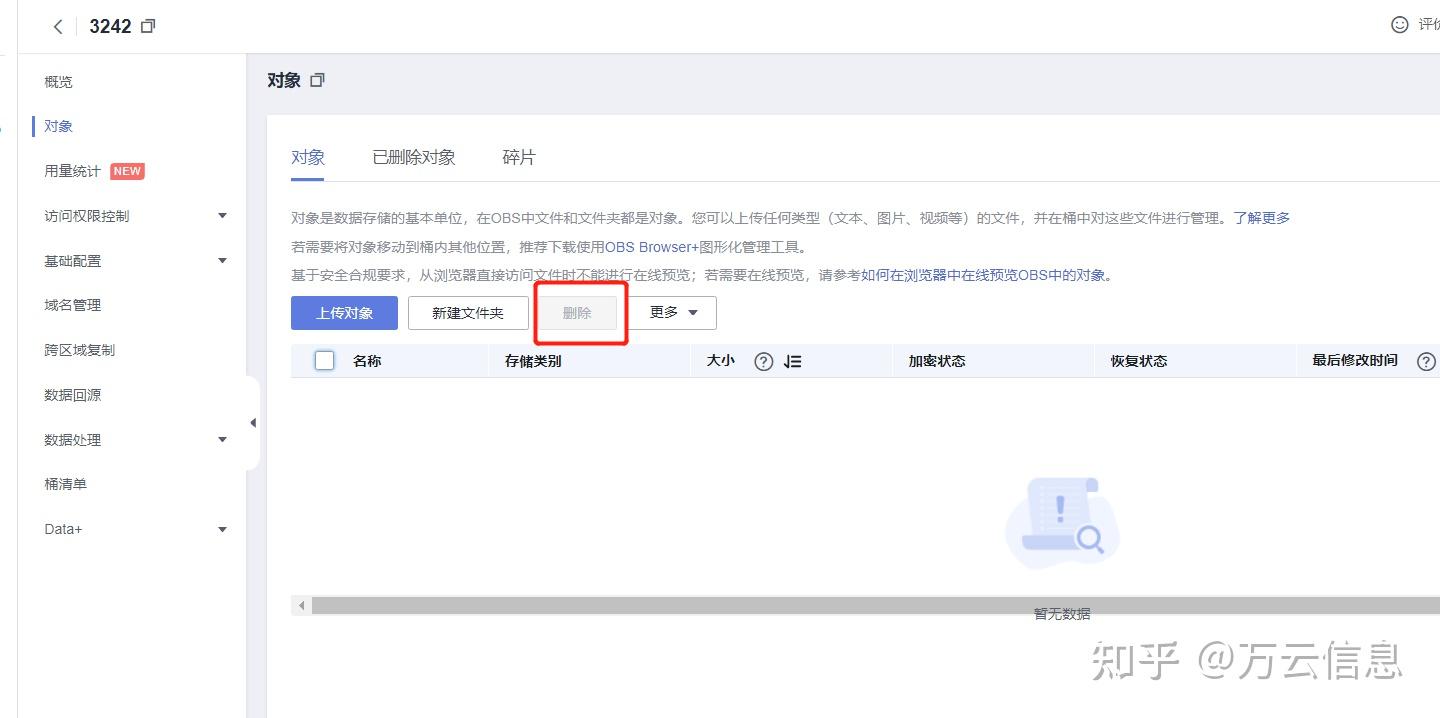Screen dimensions: 1440x718
Task: Copy the bucket name 3242
Action: (148, 26)
